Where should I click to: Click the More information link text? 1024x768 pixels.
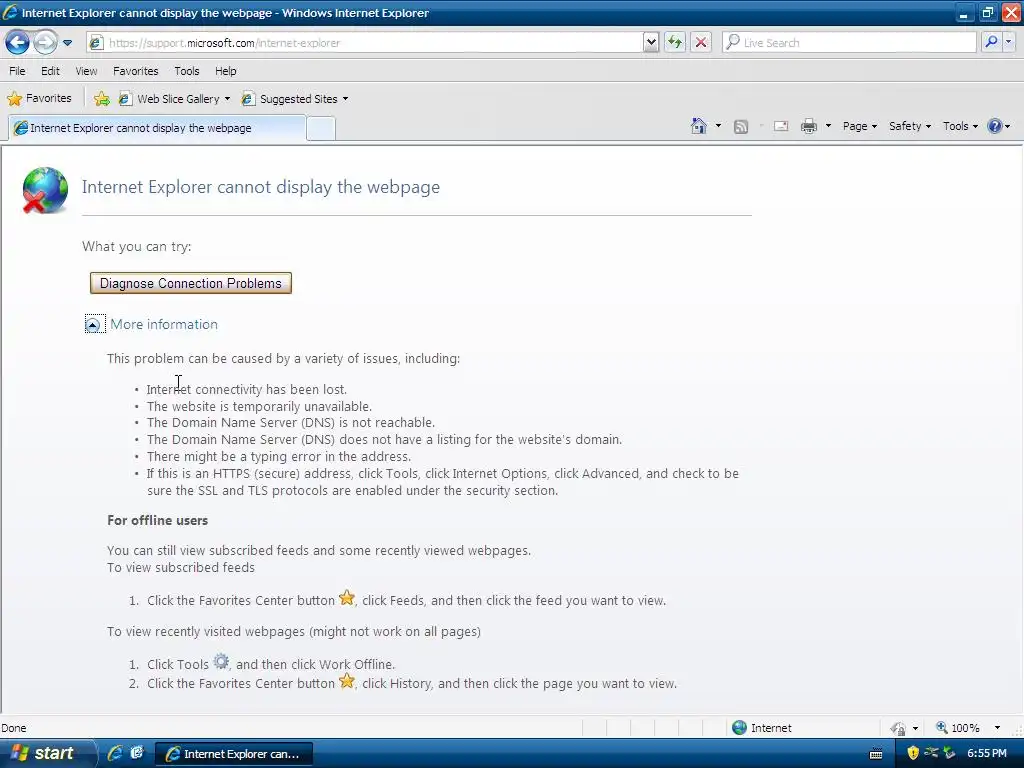click(164, 325)
